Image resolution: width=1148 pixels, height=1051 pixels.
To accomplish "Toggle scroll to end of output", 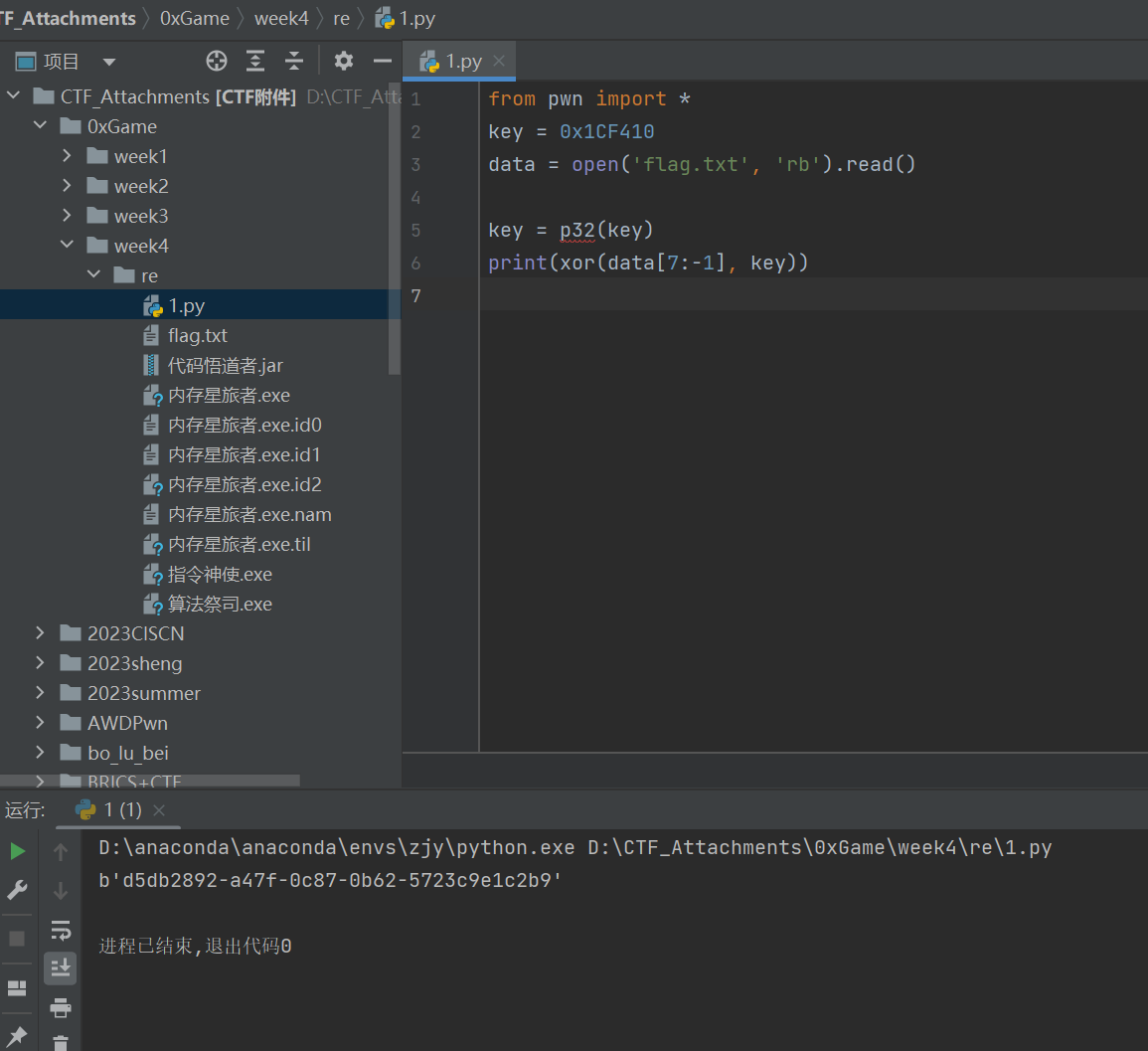I will click(61, 967).
